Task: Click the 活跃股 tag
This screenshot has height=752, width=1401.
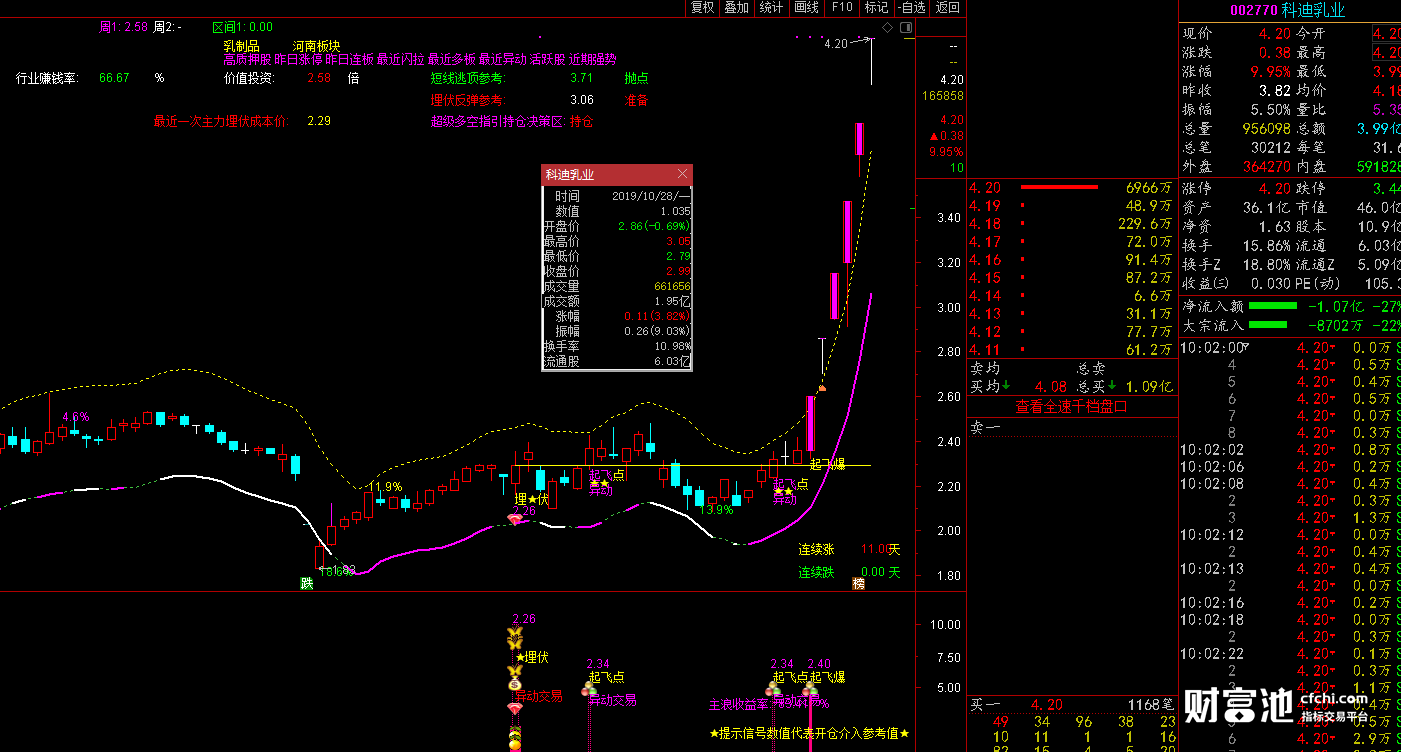Action: pyautogui.click(x=548, y=59)
